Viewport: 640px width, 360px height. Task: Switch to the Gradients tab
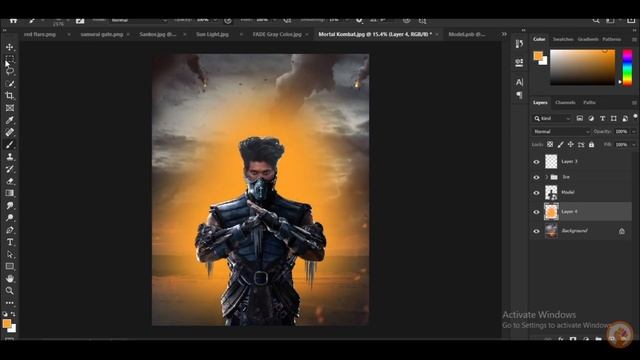(x=588, y=39)
